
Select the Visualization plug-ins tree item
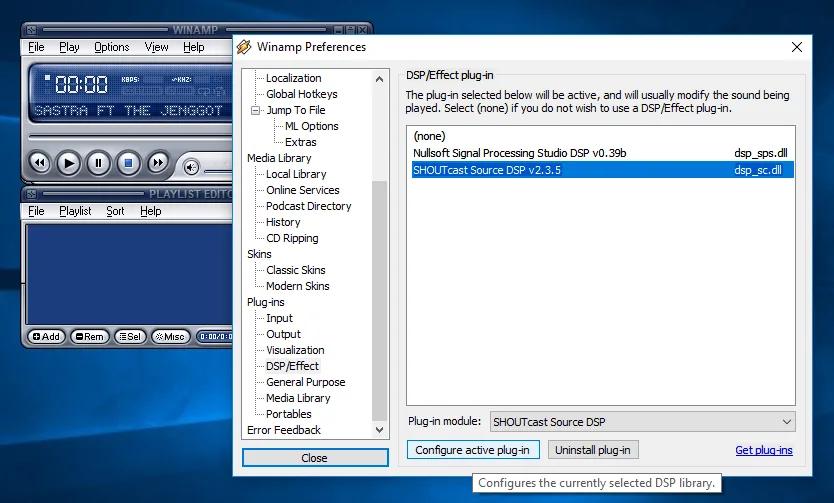pos(295,350)
